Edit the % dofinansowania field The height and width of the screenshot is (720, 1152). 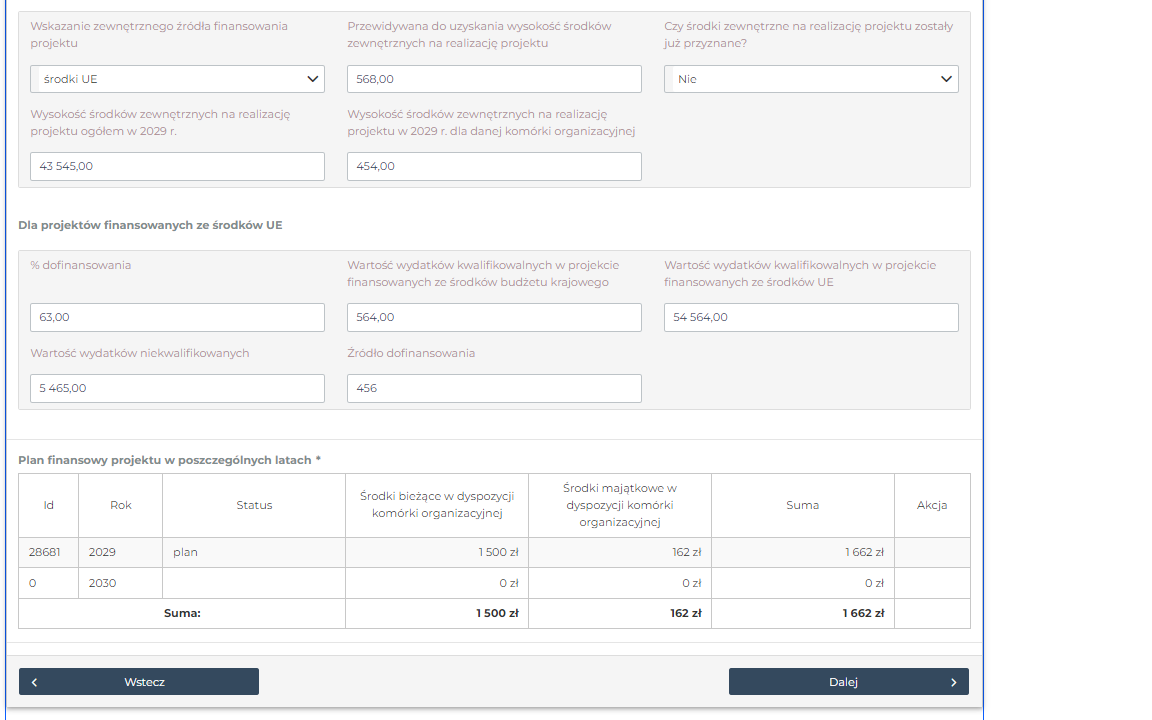pos(177,317)
